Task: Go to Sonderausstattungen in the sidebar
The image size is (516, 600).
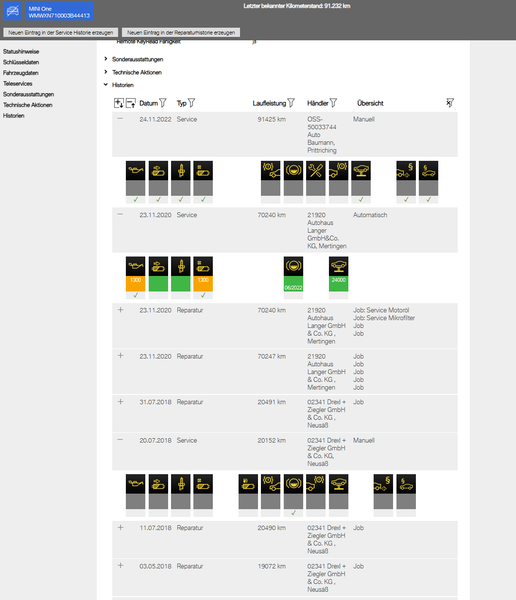Action: [28, 94]
